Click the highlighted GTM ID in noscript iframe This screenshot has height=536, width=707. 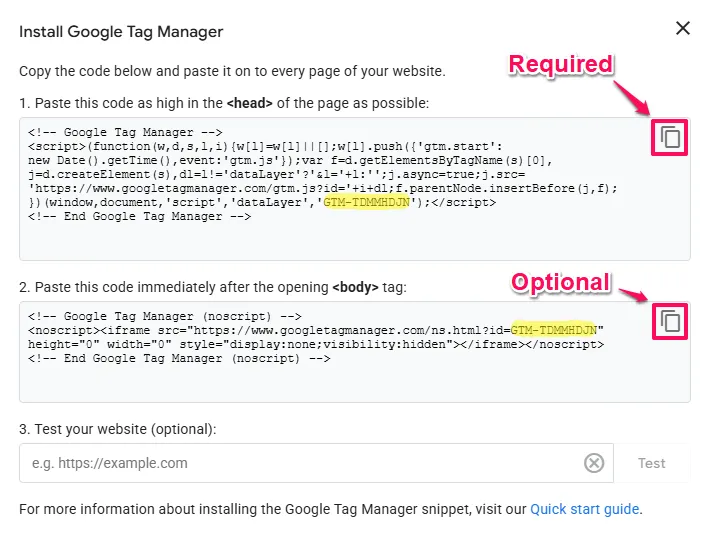pos(553,330)
